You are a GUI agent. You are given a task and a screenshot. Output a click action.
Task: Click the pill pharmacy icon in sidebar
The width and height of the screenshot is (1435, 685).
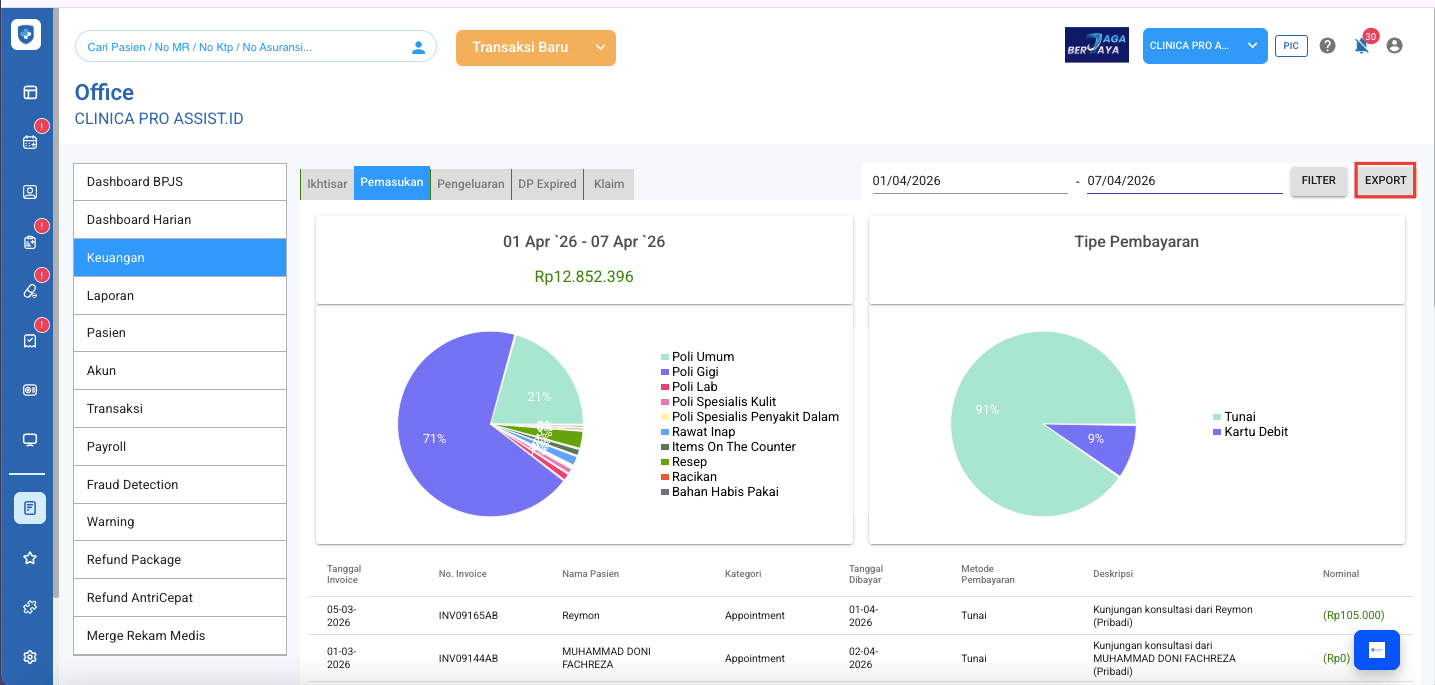[x=30, y=291]
